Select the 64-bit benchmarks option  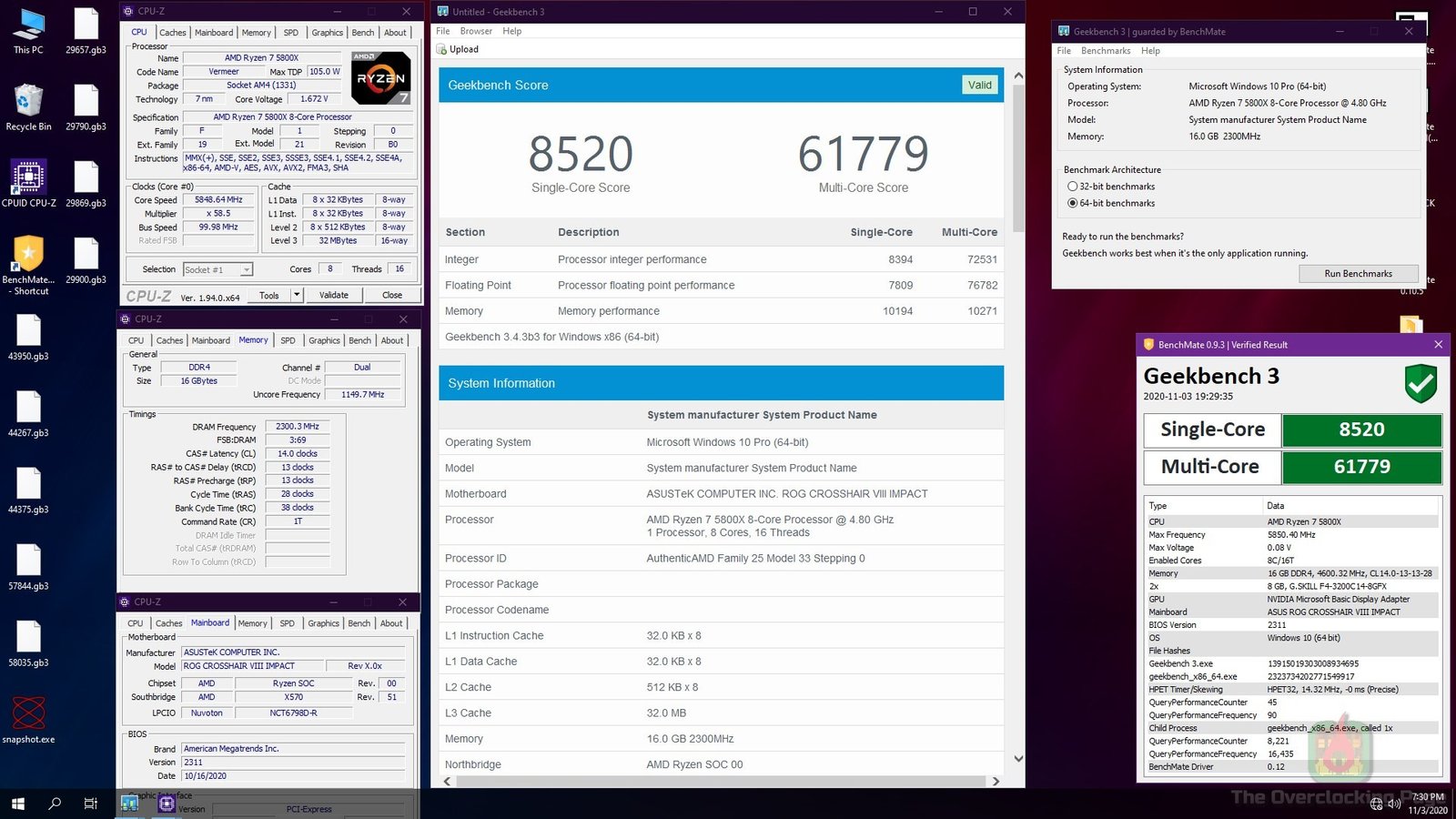coord(1073,203)
